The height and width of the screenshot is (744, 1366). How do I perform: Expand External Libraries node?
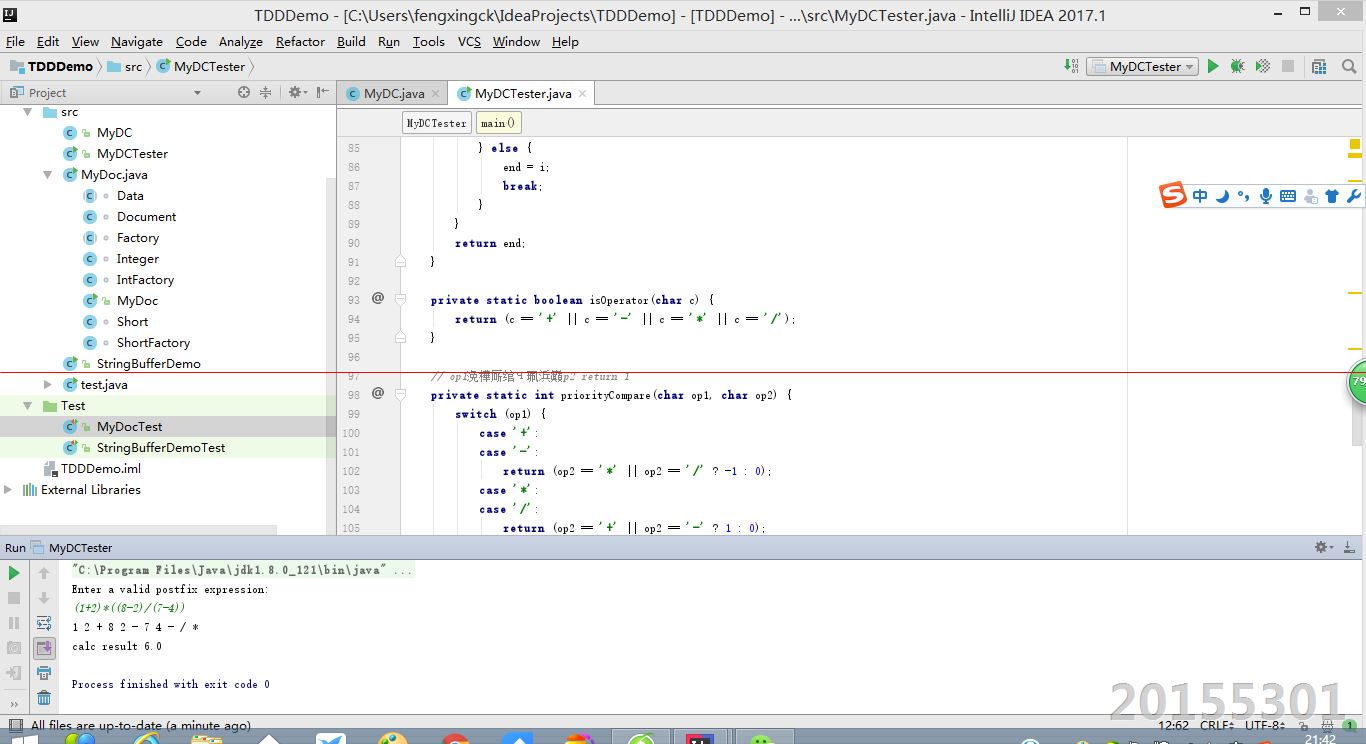(x=8, y=489)
